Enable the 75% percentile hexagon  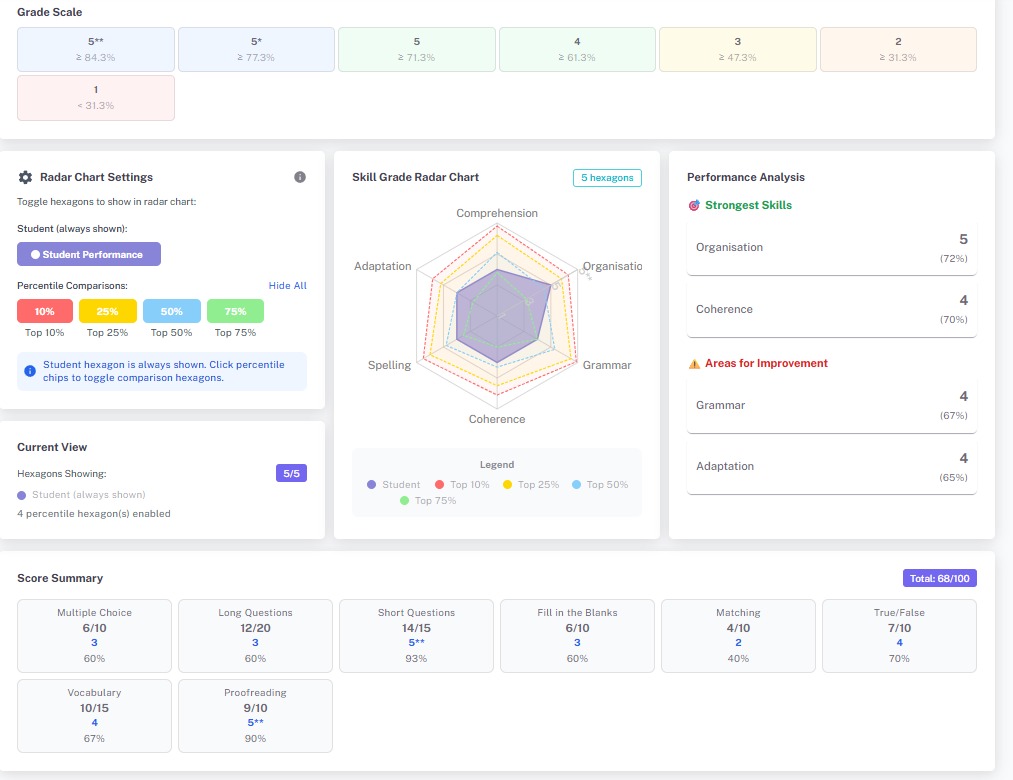pyautogui.click(x=234, y=311)
